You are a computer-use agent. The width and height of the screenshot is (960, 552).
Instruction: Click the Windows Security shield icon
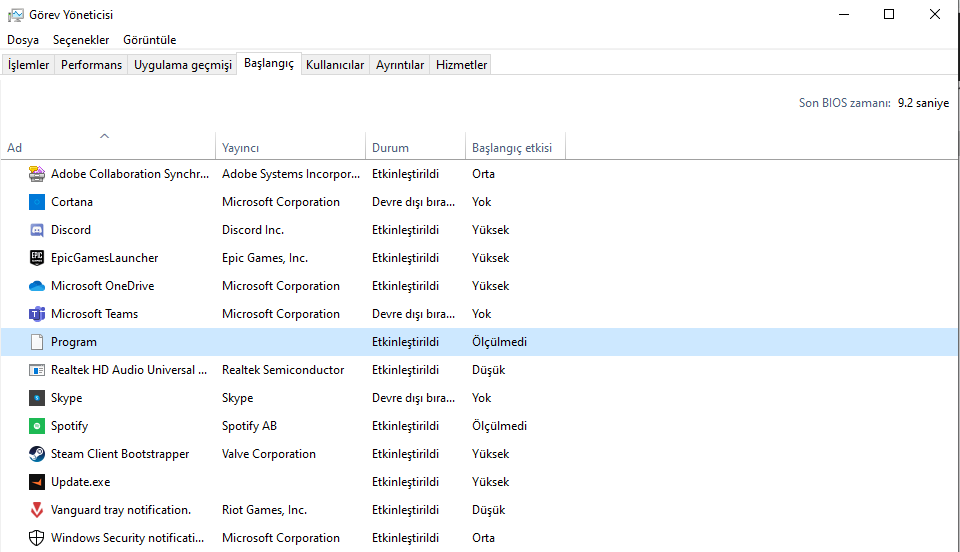coord(37,538)
